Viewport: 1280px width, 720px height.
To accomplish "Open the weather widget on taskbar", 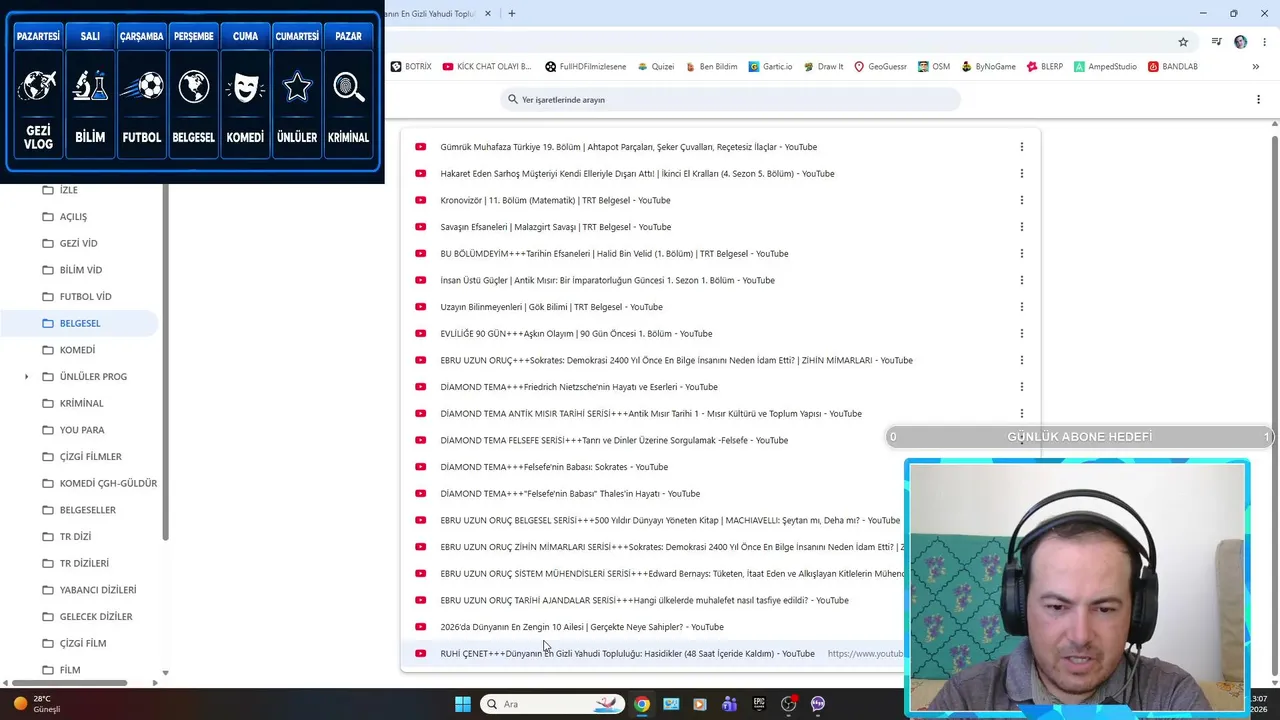I will [x=38, y=704].
